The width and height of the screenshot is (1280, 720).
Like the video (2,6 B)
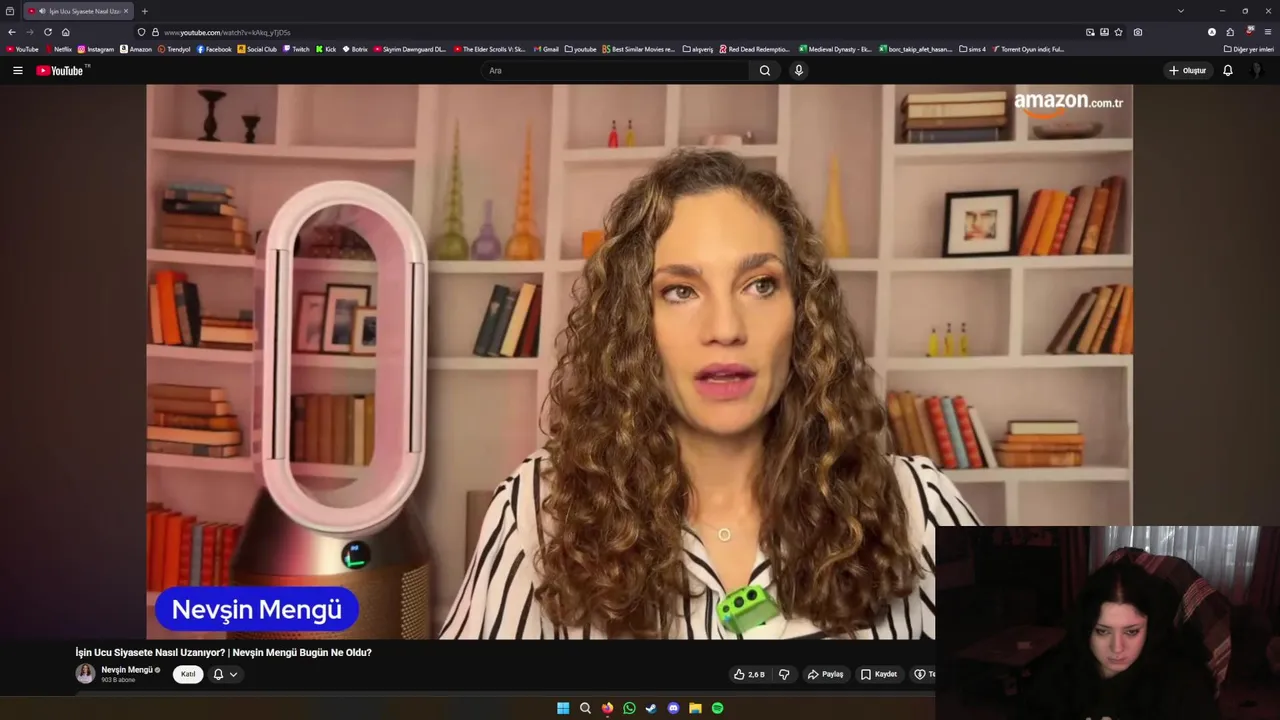tap(749, 674)
